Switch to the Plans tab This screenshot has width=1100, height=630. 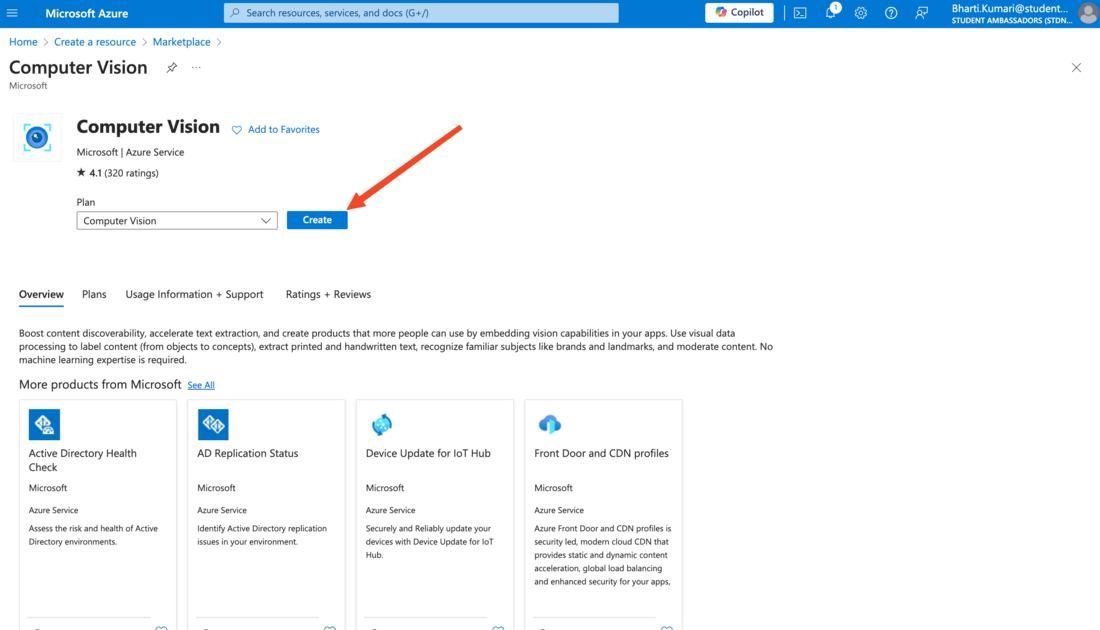[x=94, y=295]
